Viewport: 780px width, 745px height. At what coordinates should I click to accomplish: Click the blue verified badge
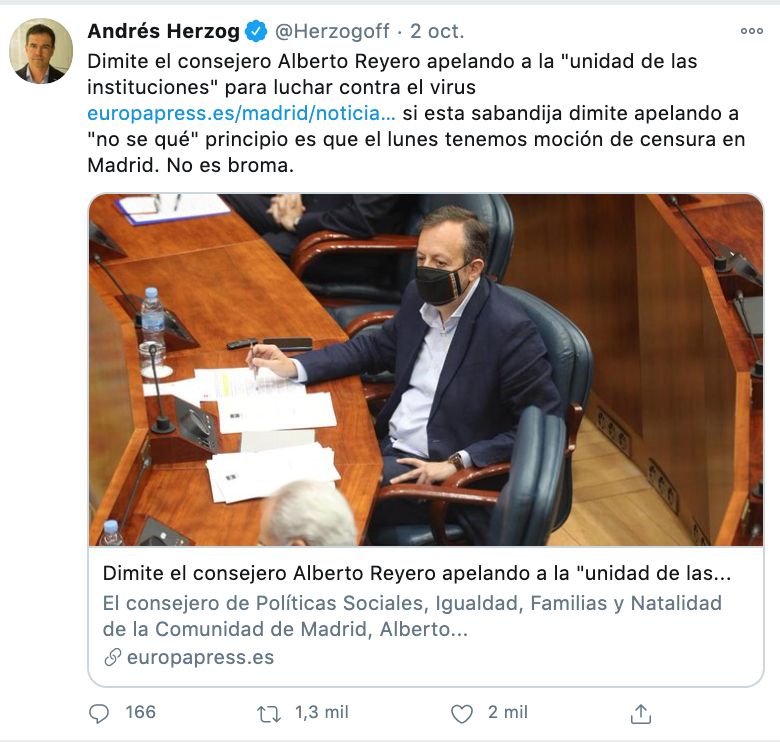point(256,31)
